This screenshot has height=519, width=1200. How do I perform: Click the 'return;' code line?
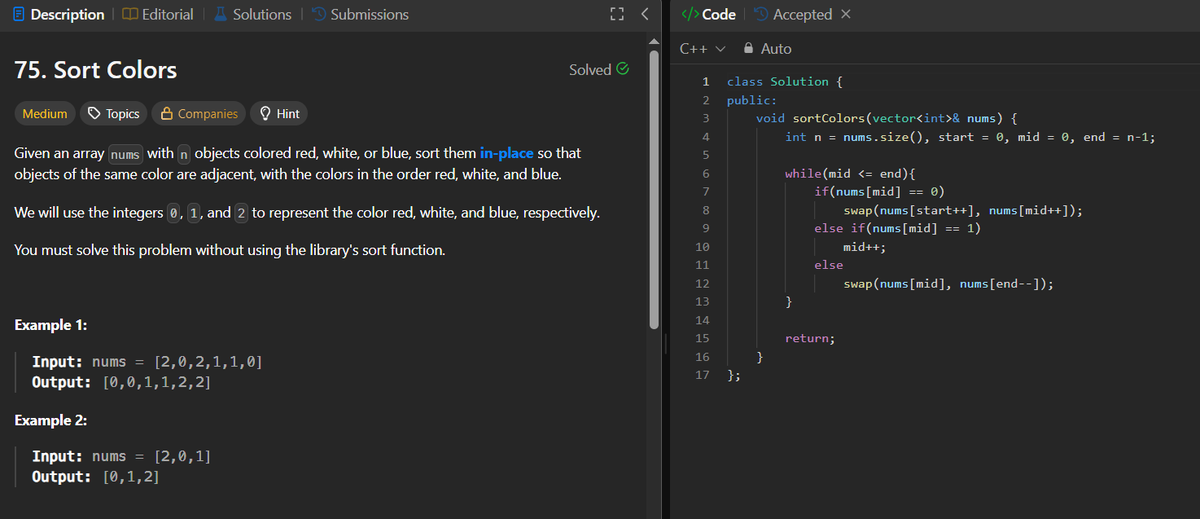tap(810, 338)
